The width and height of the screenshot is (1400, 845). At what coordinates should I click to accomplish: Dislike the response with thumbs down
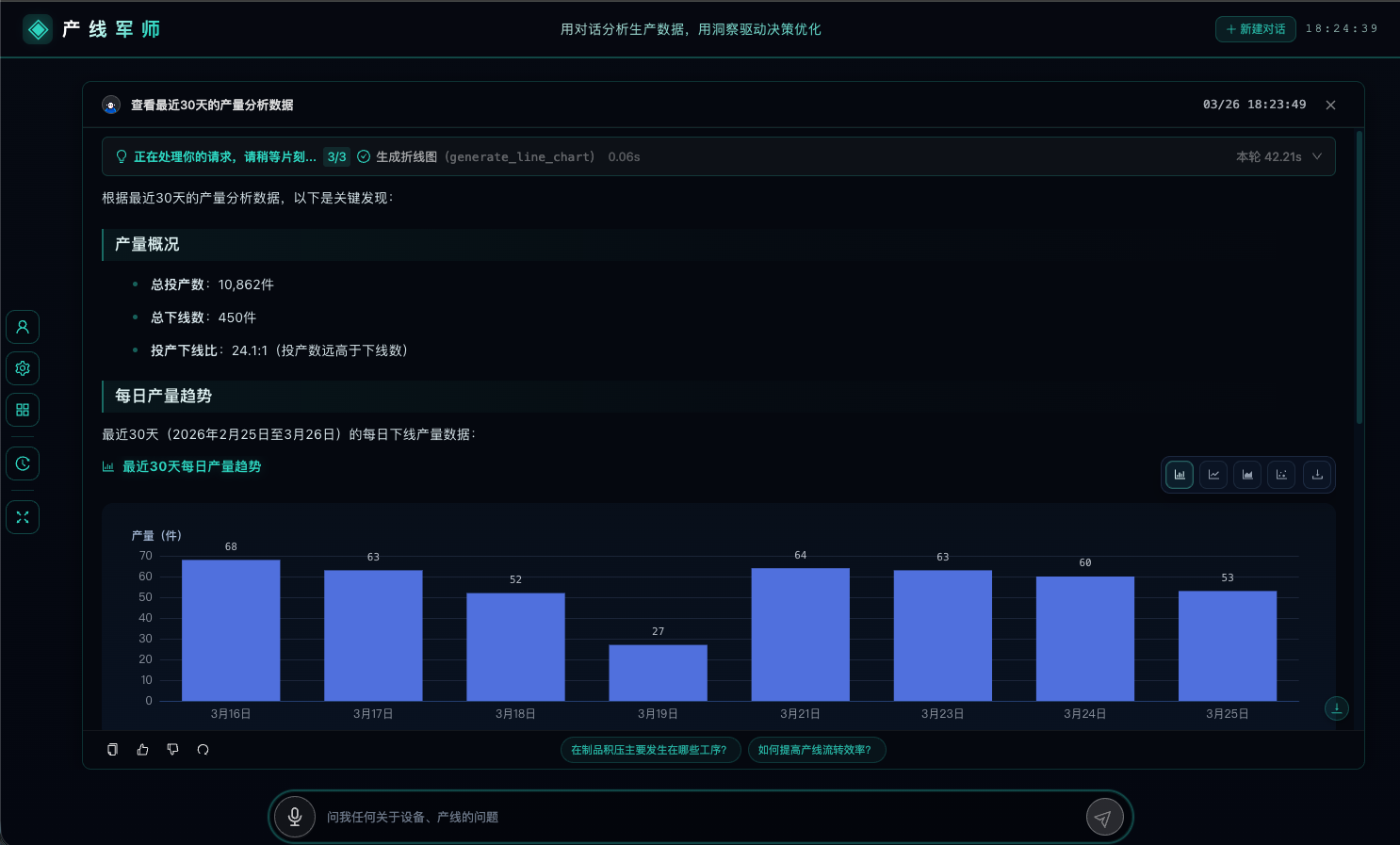(x=172, y=750)
